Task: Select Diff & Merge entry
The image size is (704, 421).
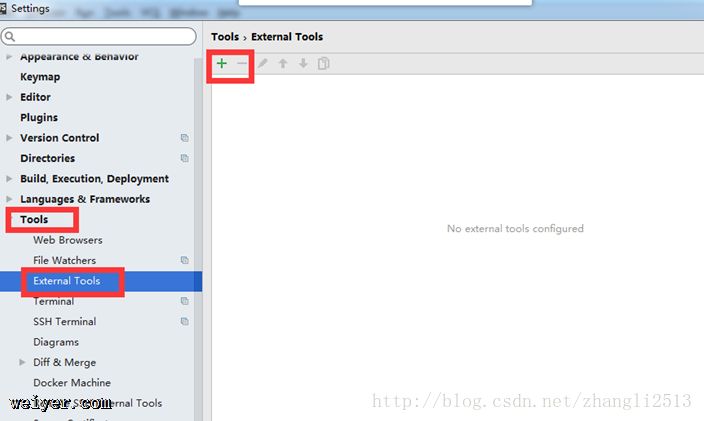Action: coord(65,362)
